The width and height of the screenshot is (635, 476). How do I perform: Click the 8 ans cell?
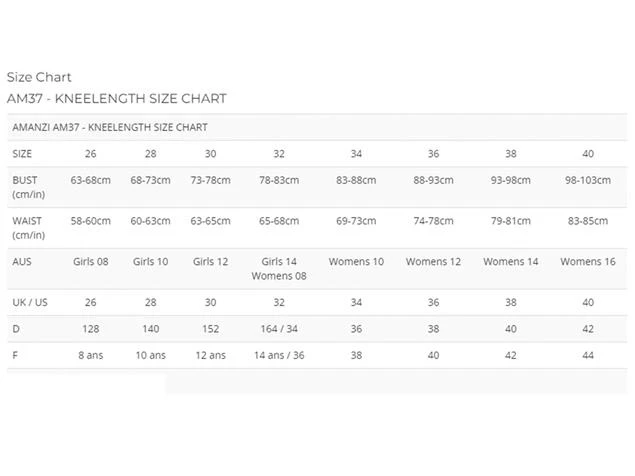tap(90, 355)
